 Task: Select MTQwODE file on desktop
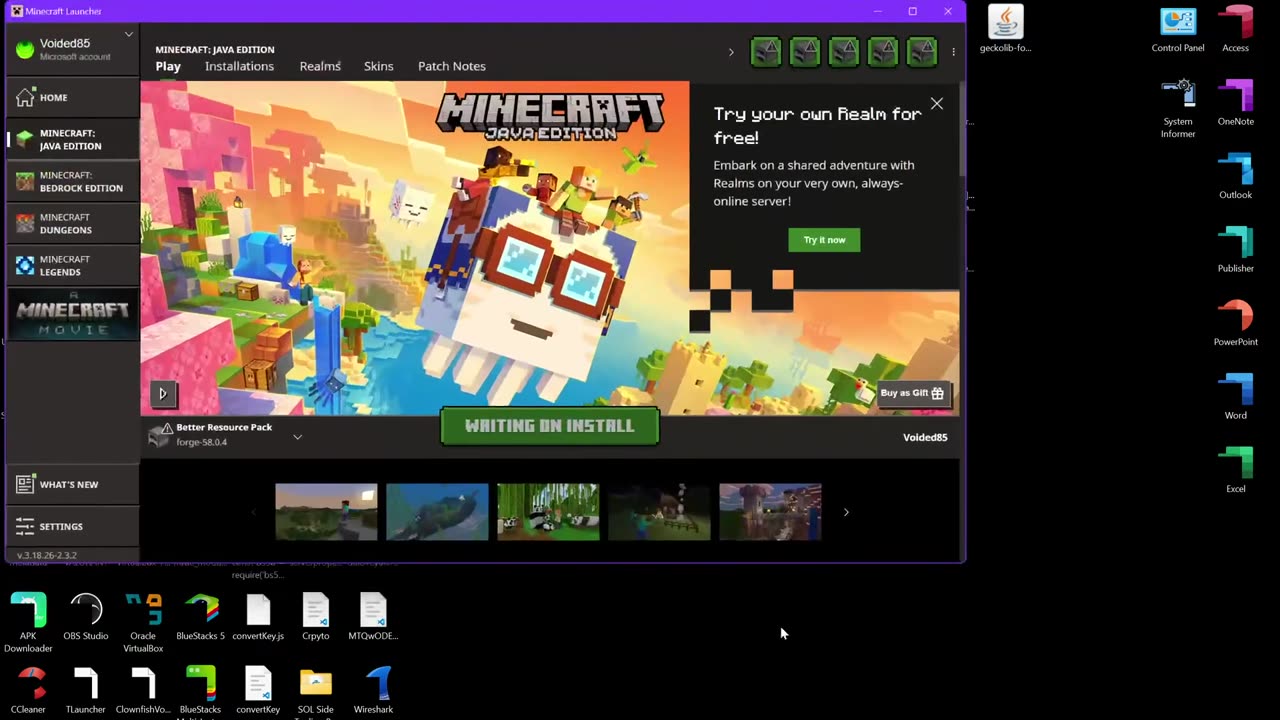pyautogui.click(x=373, y=616)
